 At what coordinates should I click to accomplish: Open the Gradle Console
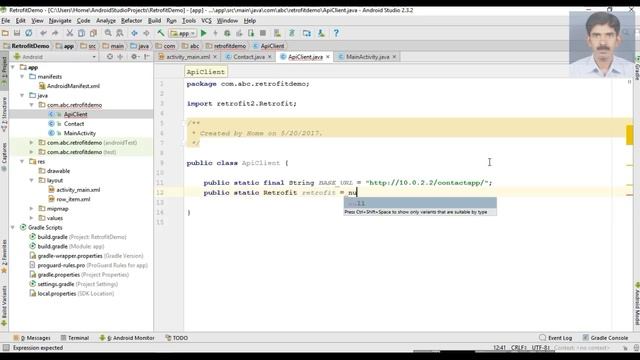coord(605,338)
